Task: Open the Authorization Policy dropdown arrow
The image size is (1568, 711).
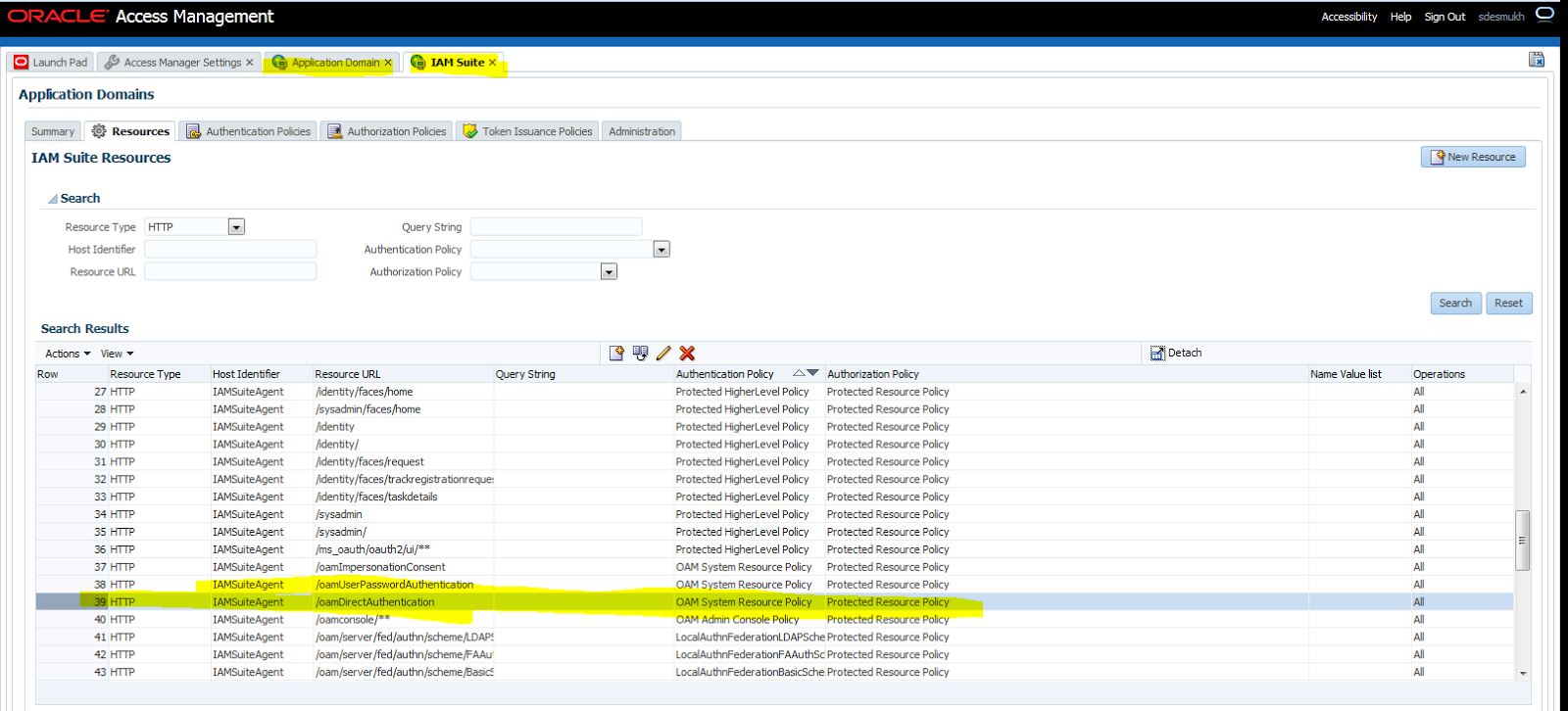Action: point(609,272)
